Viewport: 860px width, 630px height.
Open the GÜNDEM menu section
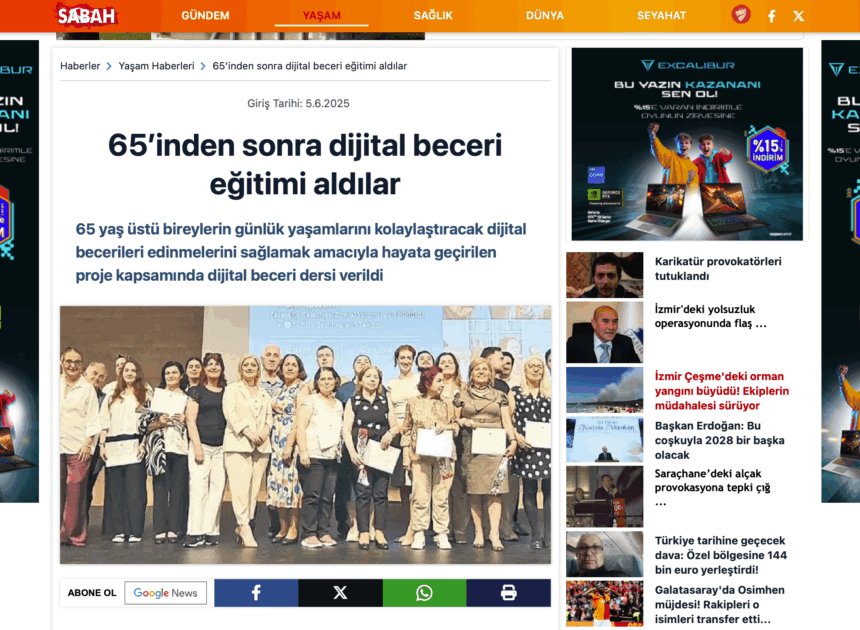[205, 16]
